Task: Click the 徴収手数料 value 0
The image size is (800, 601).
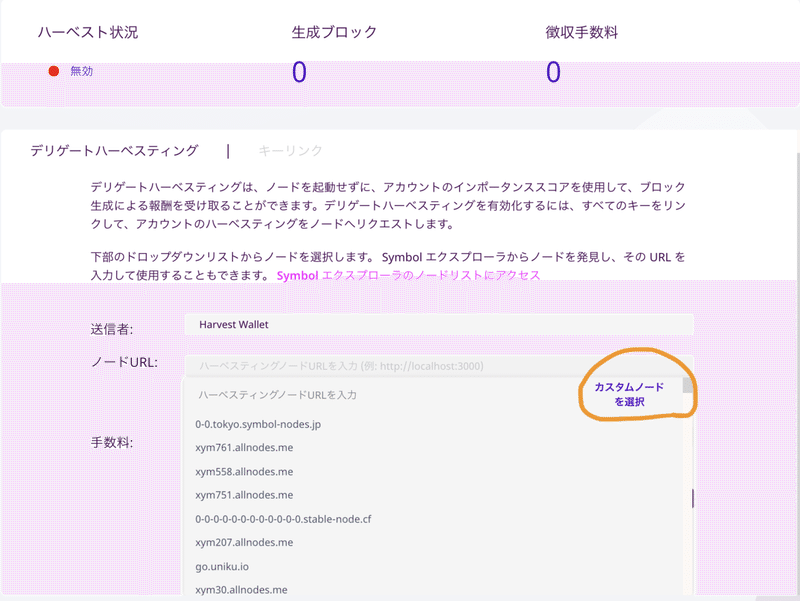Action: (553, 72)
